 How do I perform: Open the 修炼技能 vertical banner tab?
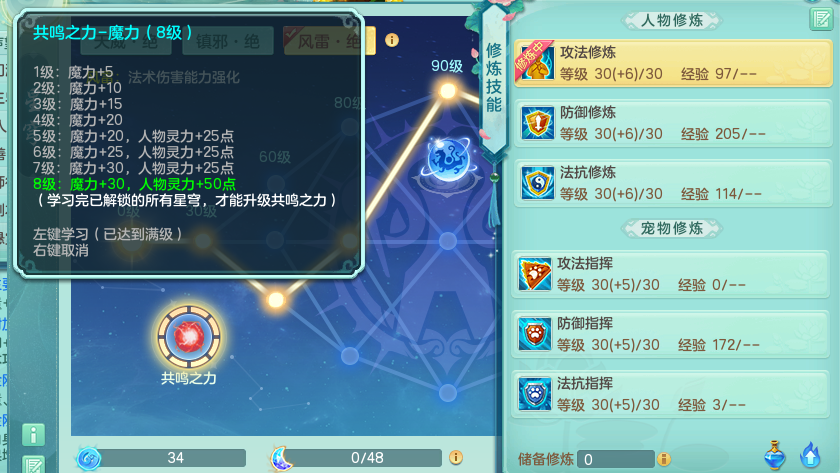tap(493, 78)
